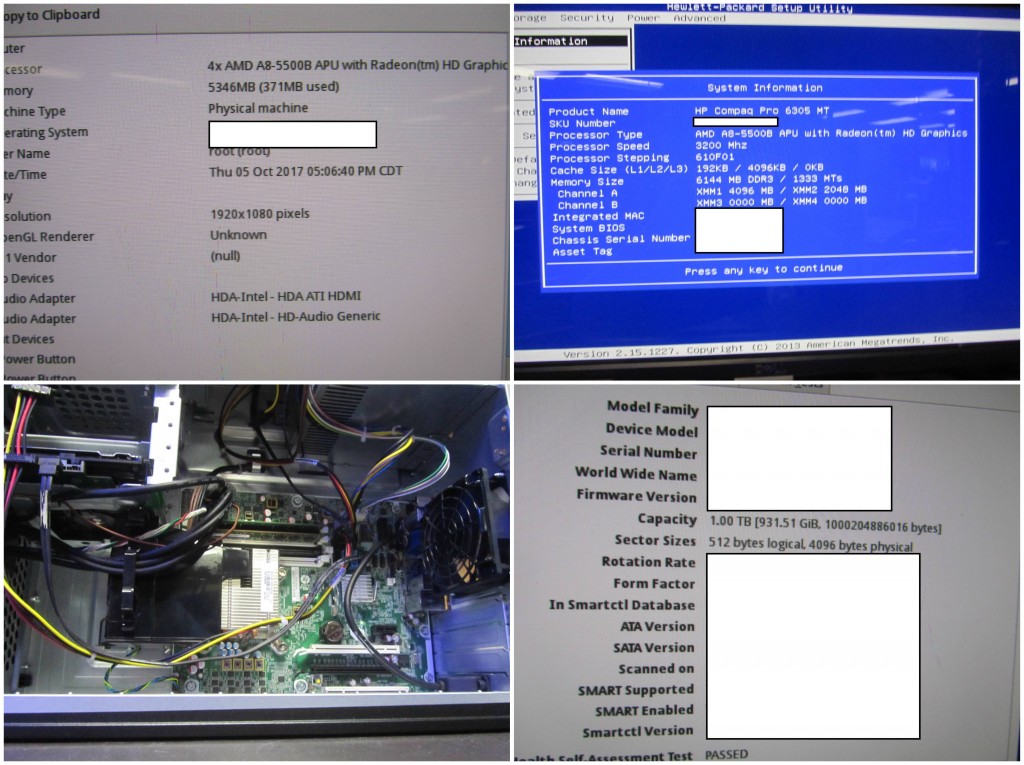Click the Channel A memory slots value

pyautogui.click(x=781, y=190)
